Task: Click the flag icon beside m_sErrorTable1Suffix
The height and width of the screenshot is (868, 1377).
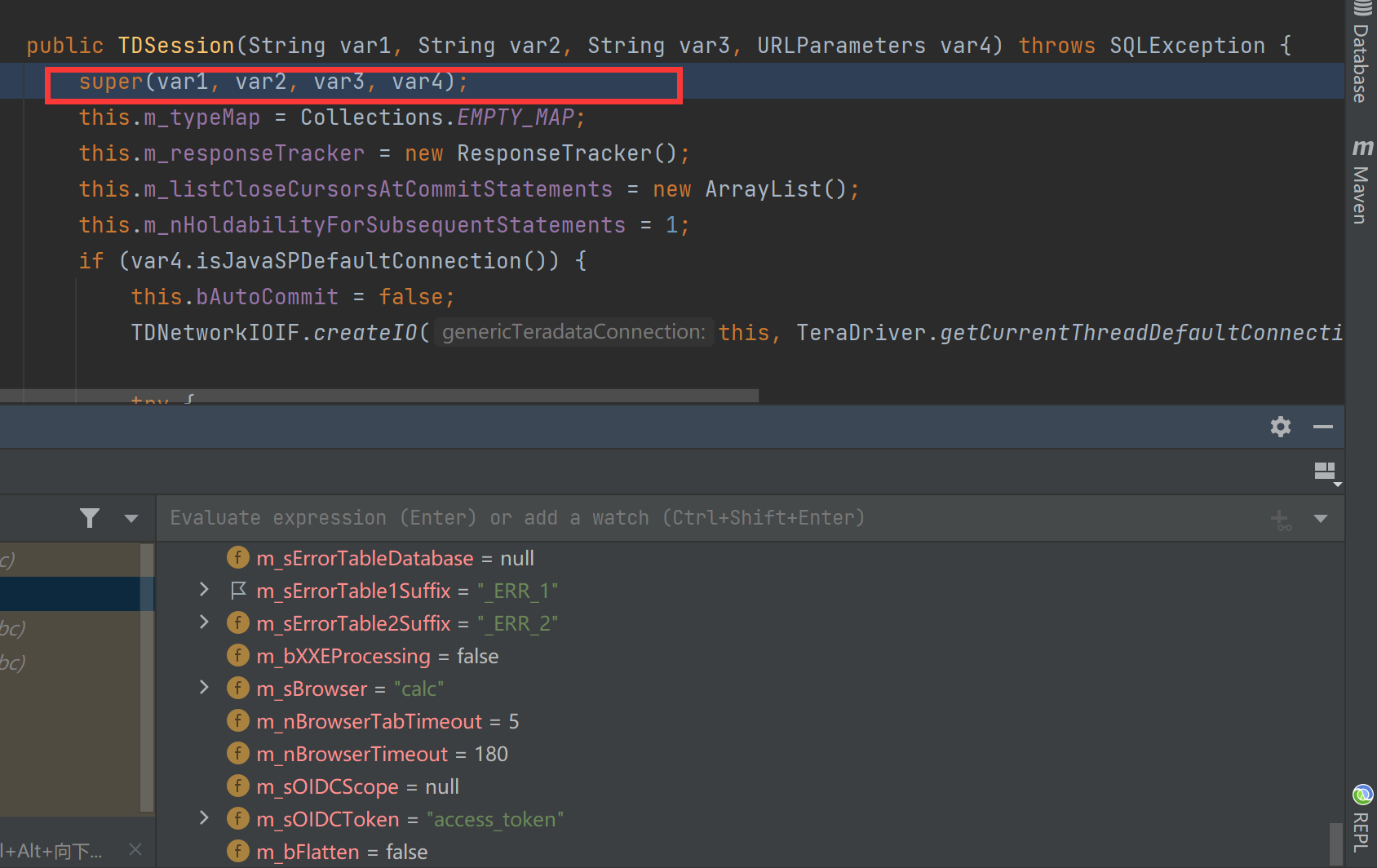Action: [238, 590]
